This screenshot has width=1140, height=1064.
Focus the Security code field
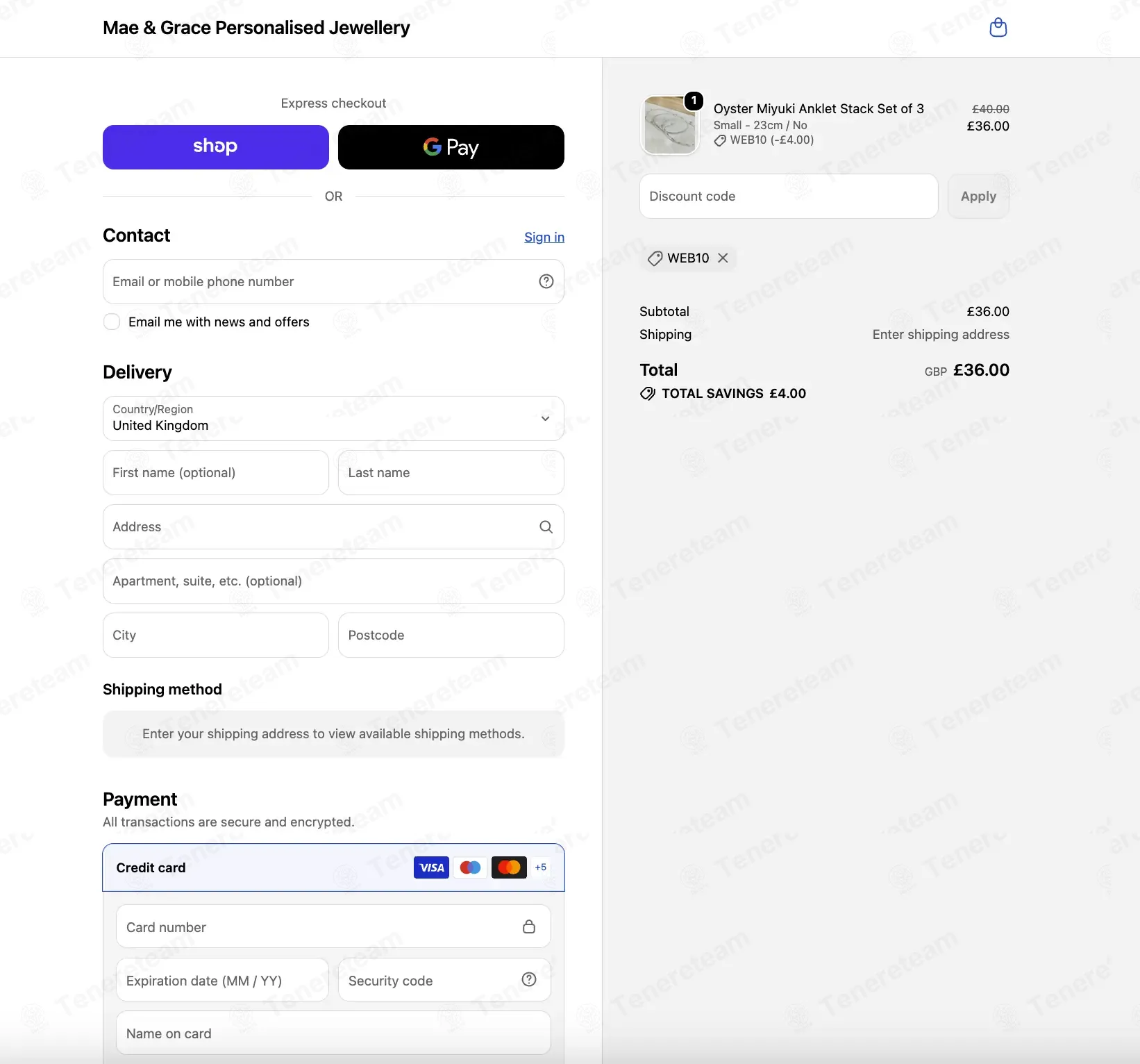click(444, 981)
